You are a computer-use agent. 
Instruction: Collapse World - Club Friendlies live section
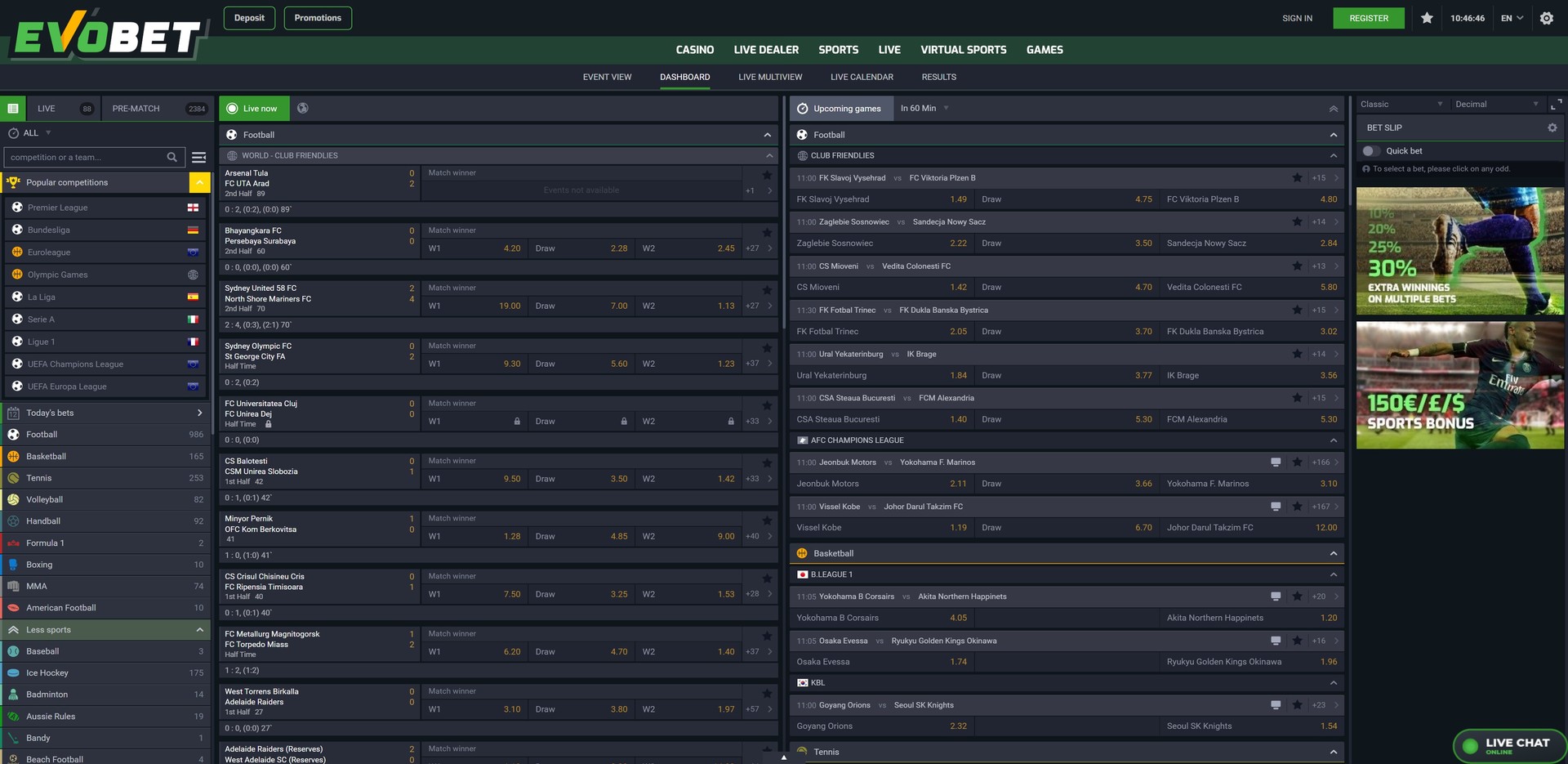(768, 155)
